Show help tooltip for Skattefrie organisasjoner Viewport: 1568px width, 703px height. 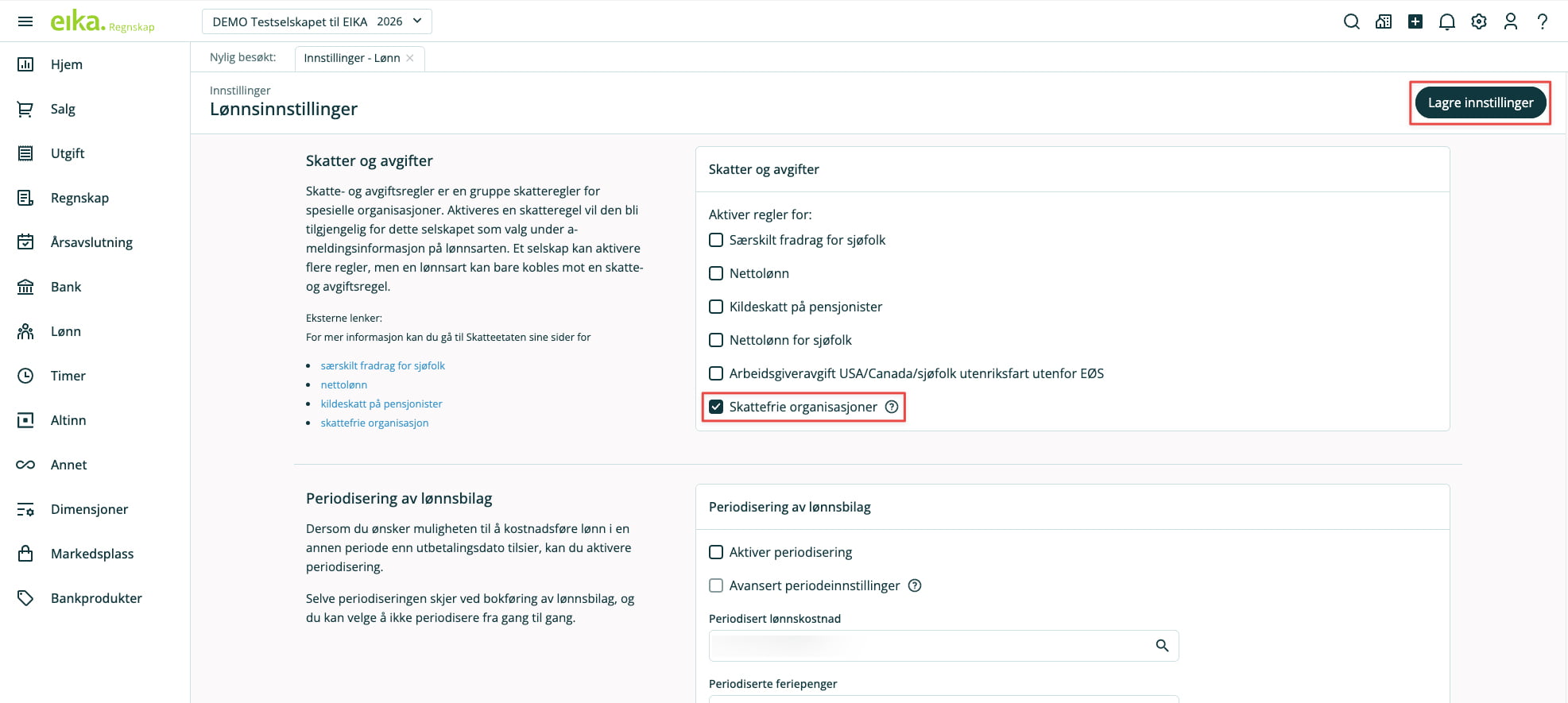[x=892, y=407]
